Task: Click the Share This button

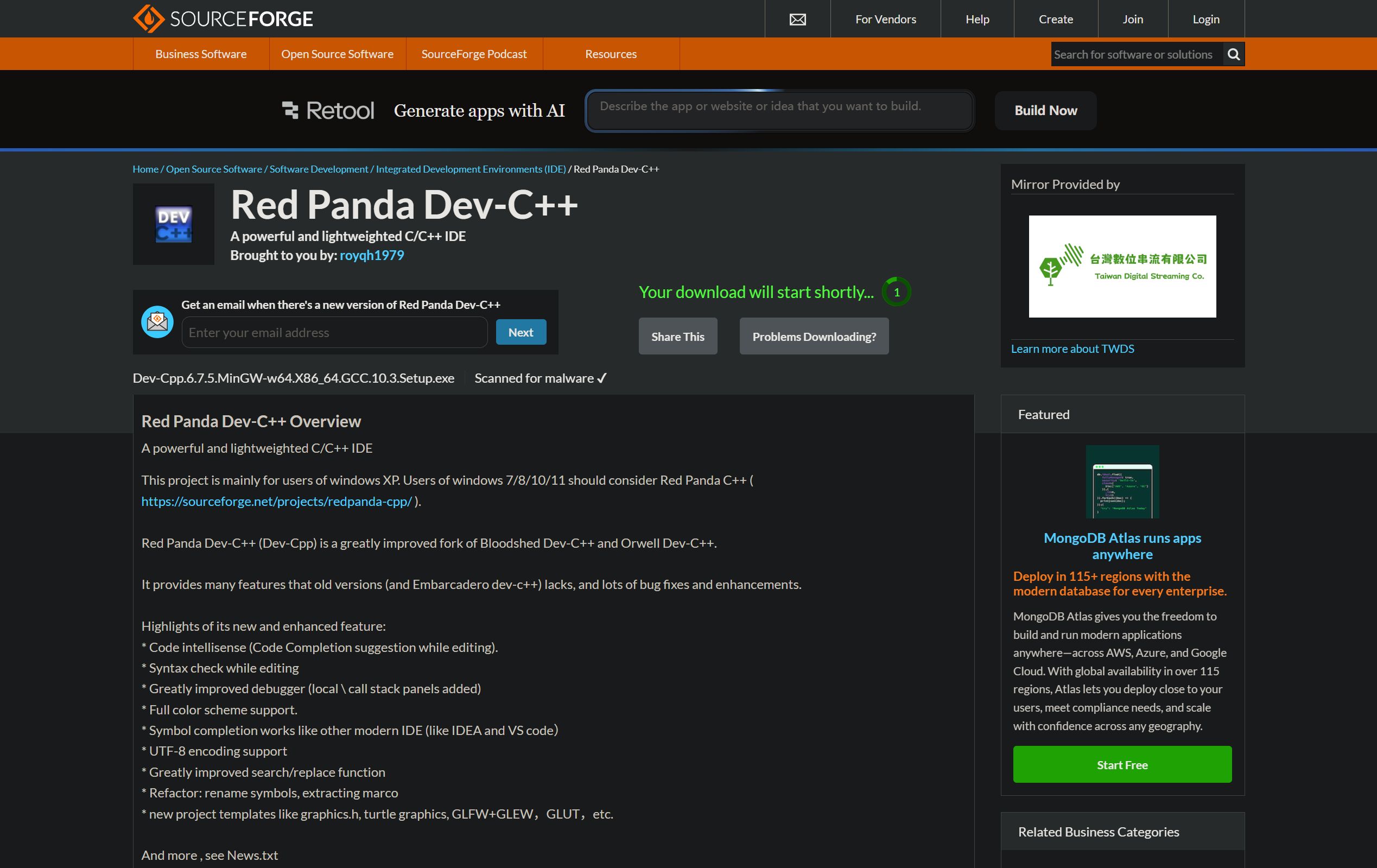Action: click(x=677, y=336)
